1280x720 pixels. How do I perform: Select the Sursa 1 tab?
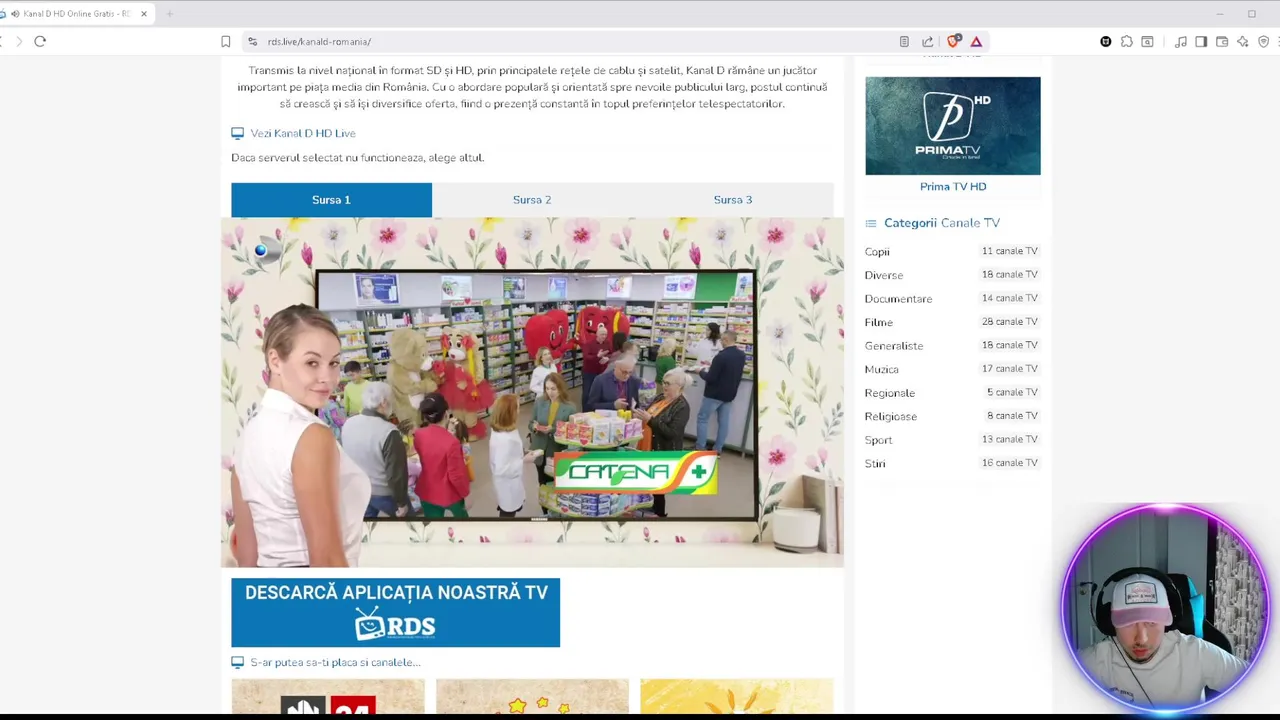click(331, 200)
